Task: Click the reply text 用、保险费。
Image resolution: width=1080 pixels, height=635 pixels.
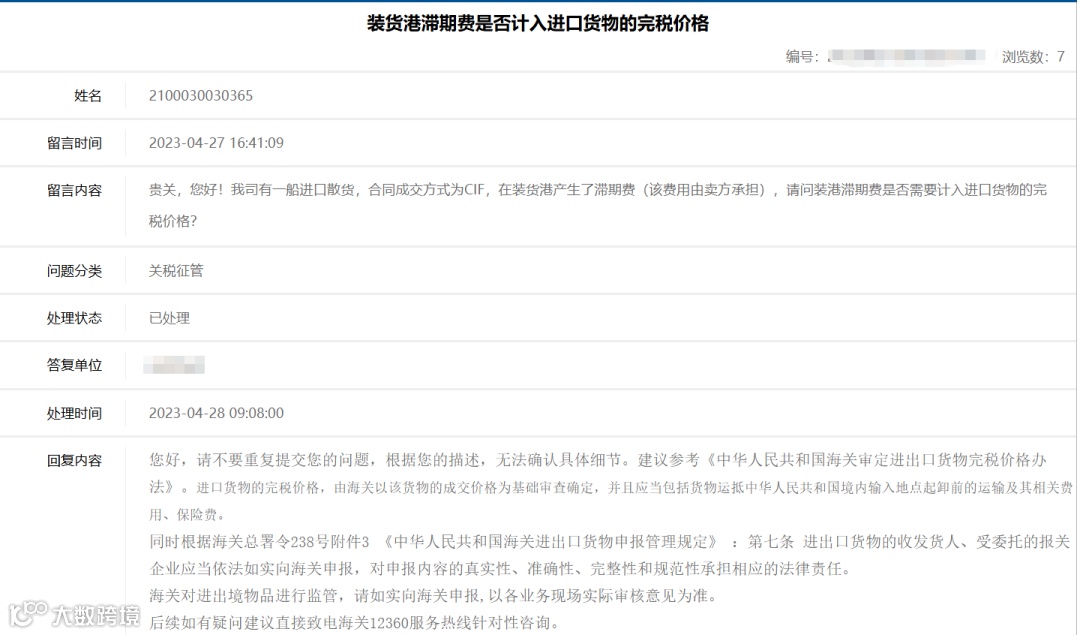Action: tap(187, 515)
